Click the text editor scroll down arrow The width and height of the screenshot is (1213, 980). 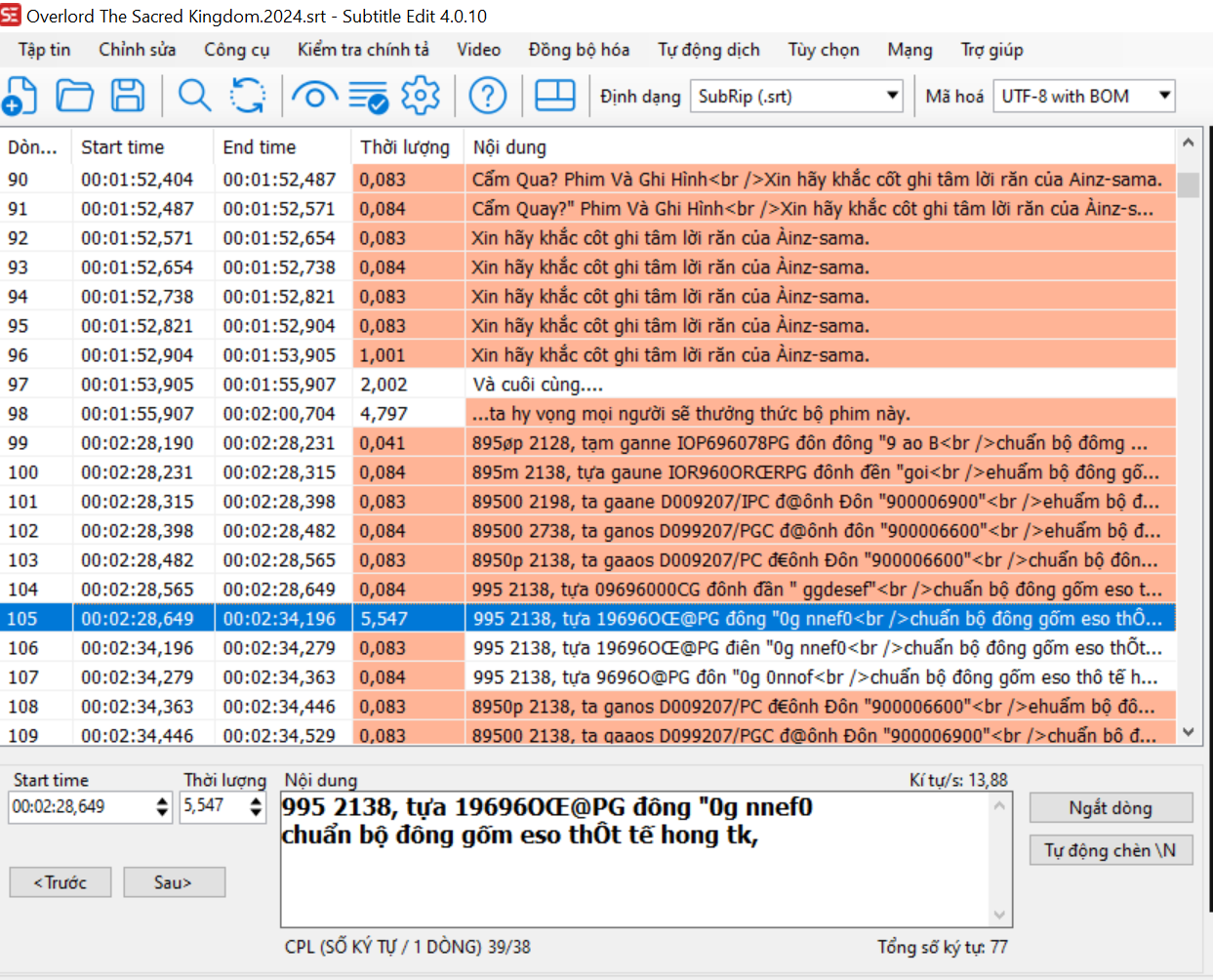999,915
